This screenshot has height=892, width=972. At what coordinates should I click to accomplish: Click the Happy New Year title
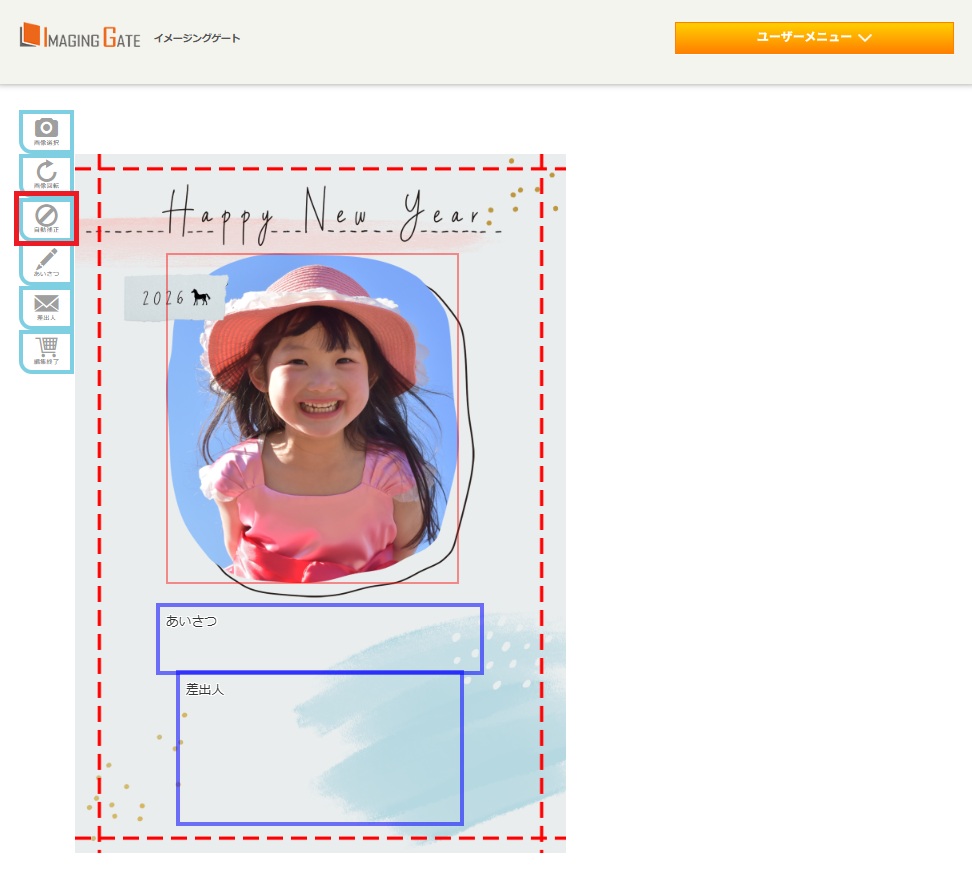coord(322,213)
